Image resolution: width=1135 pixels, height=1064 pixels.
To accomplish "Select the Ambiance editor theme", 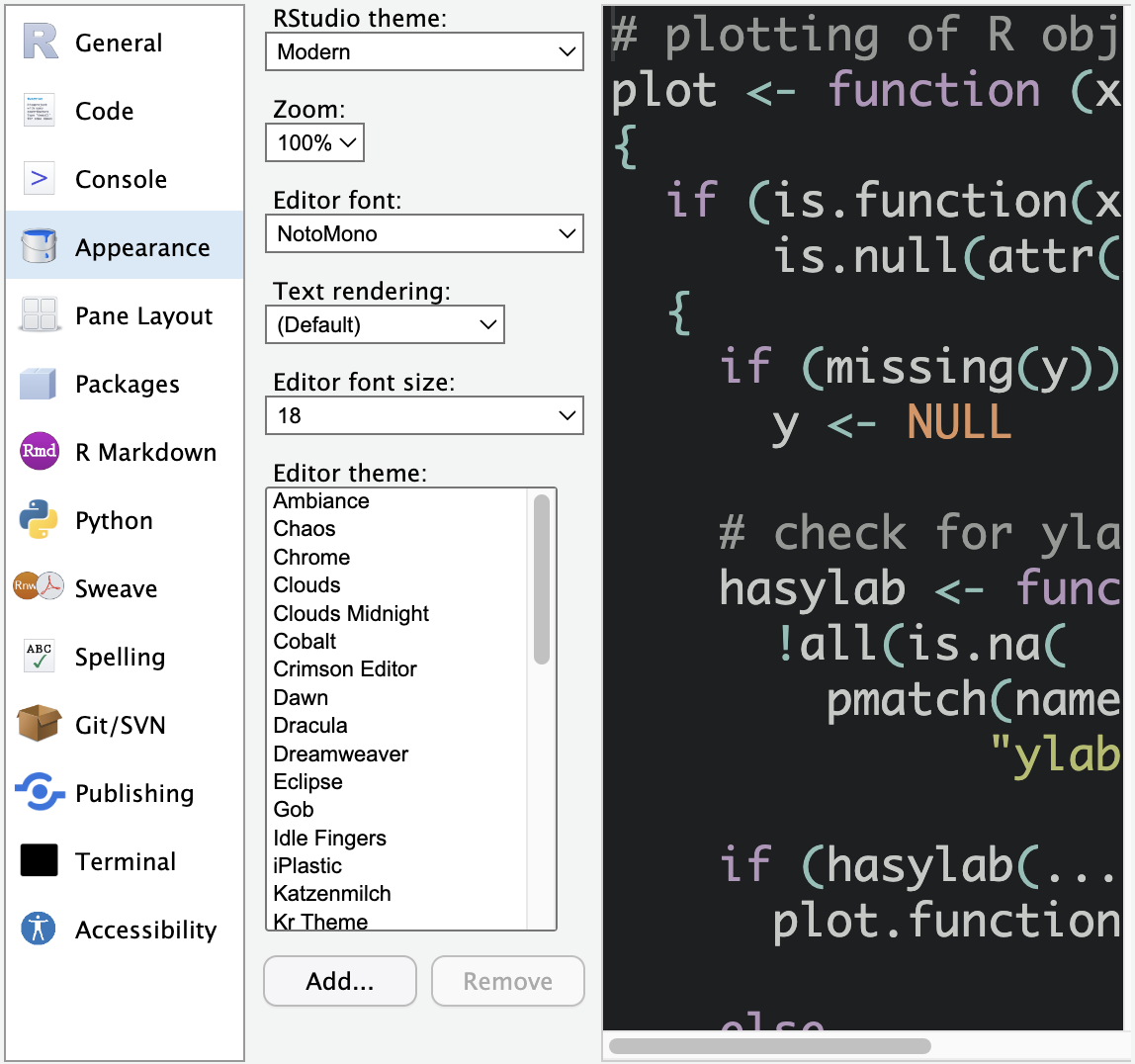I will pyautogui.click(x=321, y=501).
